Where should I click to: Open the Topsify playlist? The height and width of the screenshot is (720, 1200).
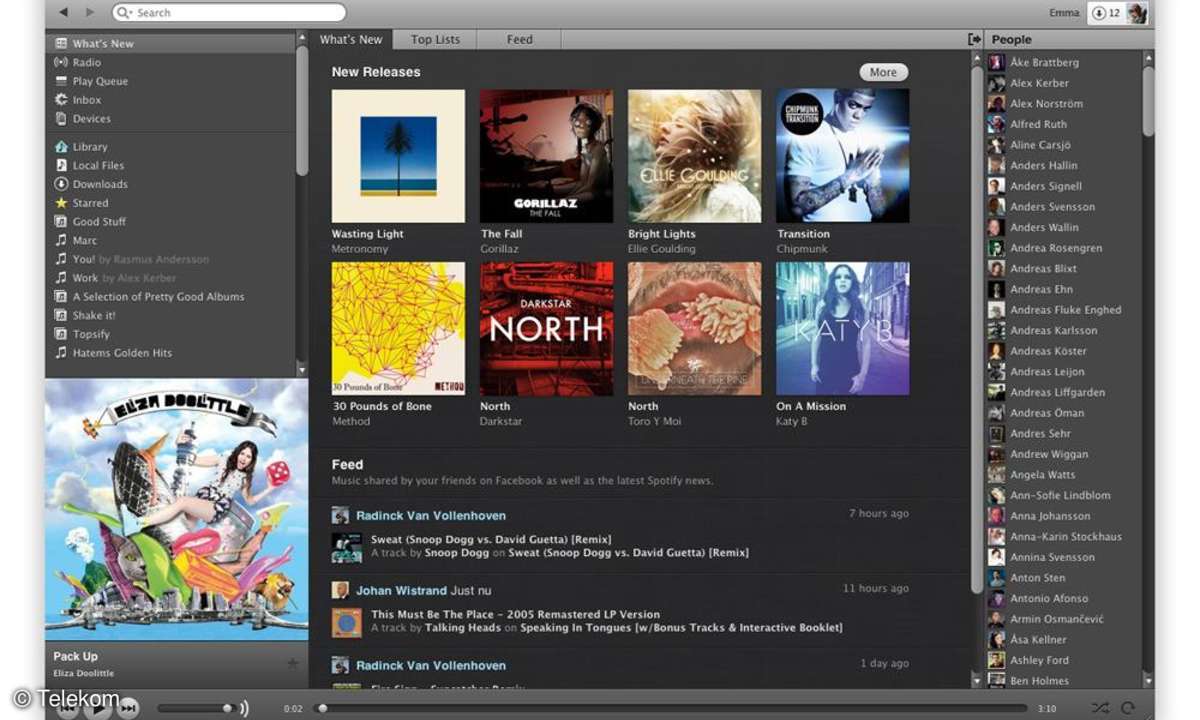tap(170, 334)
